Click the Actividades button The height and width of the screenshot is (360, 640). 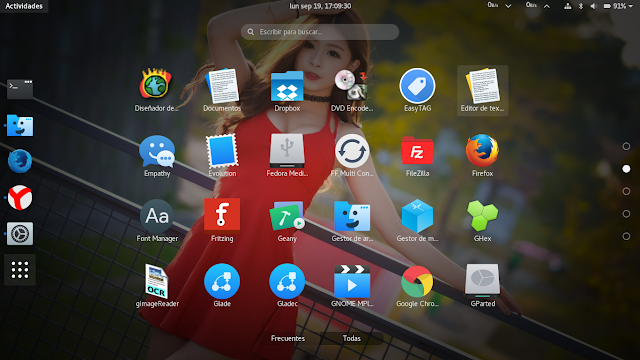(x=24, y=6)
